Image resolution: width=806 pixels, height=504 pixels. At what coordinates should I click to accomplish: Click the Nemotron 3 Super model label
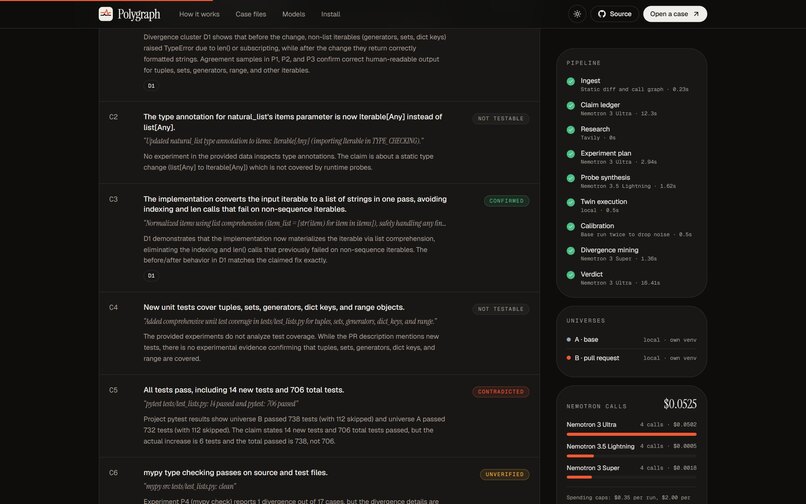pos(593,468)
